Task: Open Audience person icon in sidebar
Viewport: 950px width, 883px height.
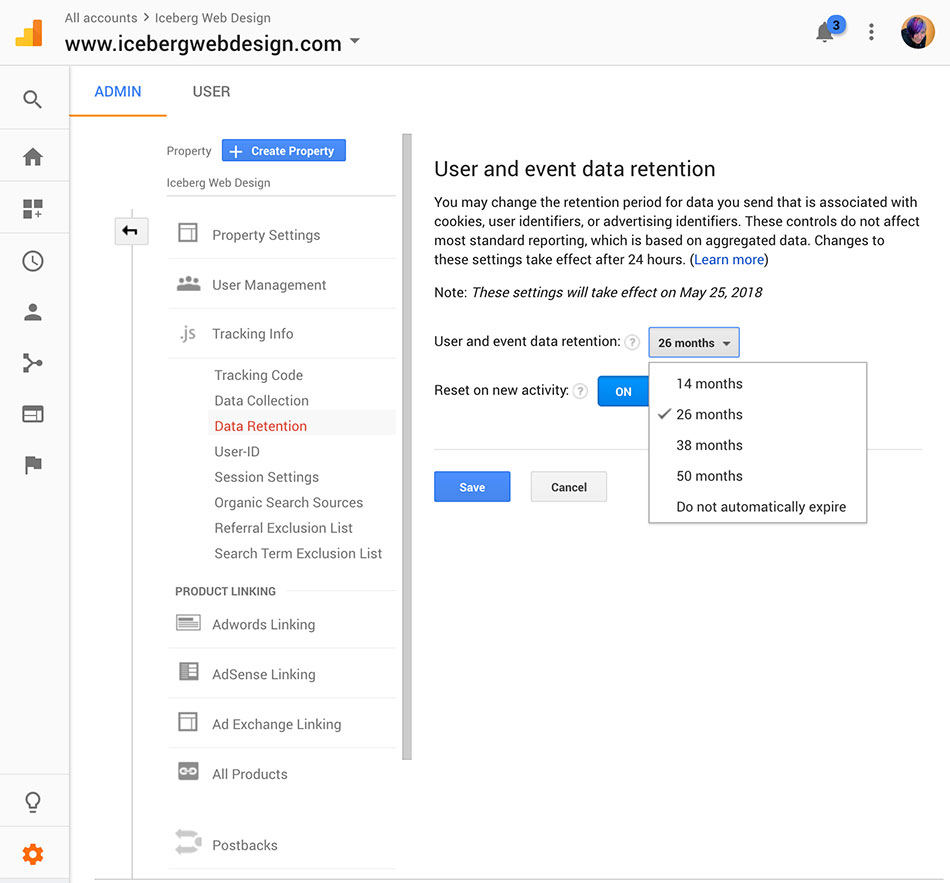Action: click(33, 312)
